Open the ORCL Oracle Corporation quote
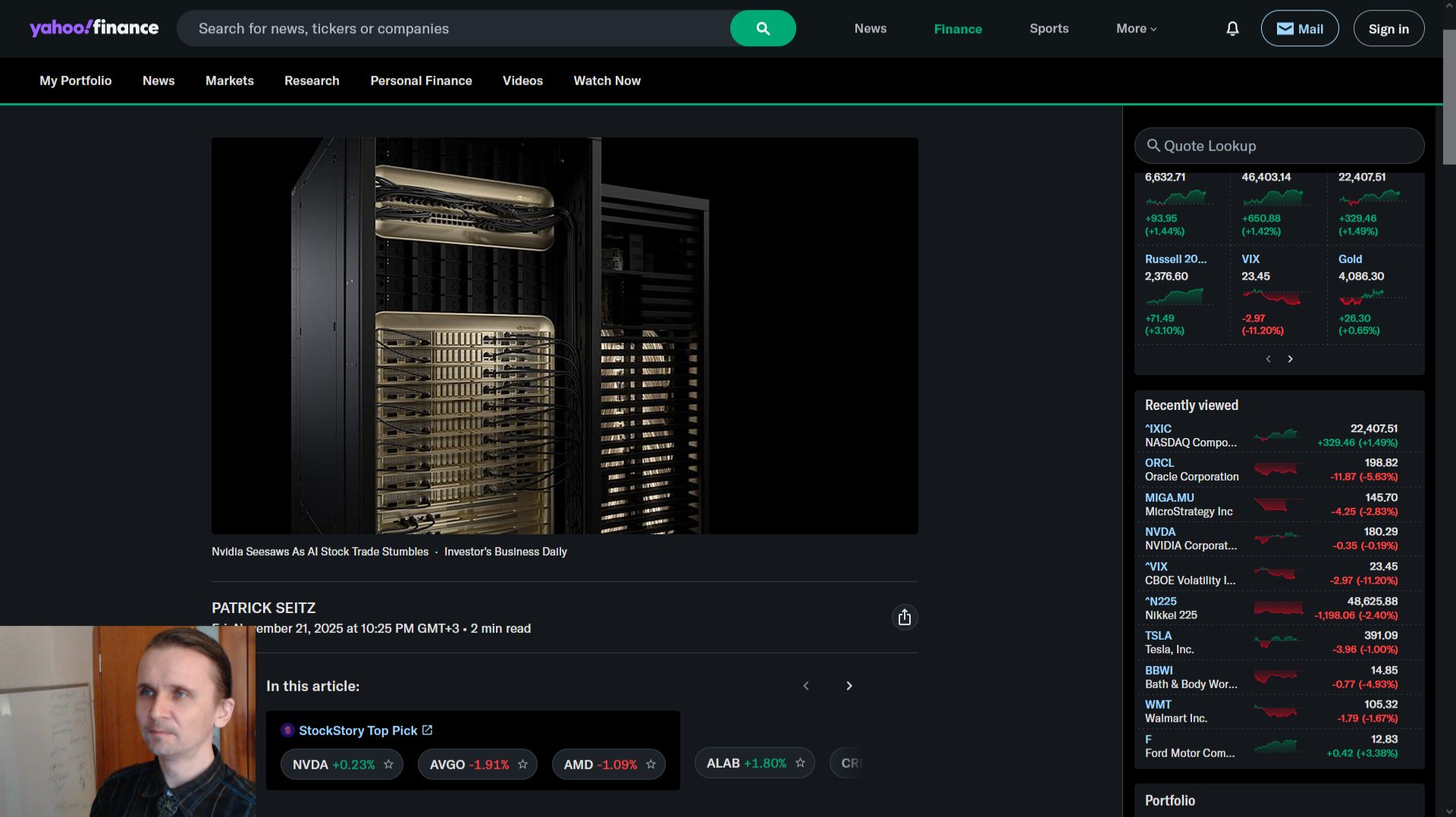1456x817 pixels. (1159, 463)
